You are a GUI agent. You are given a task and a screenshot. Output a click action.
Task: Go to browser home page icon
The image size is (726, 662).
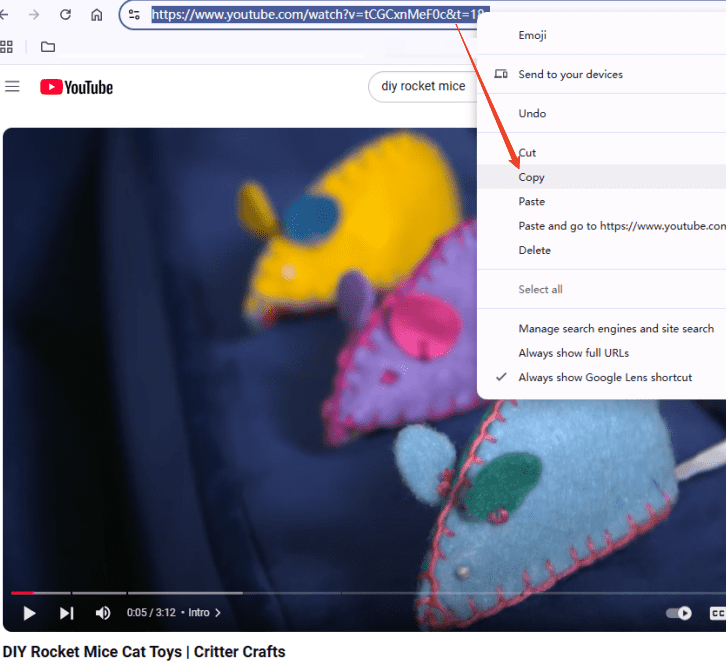[x=96, y=15]
